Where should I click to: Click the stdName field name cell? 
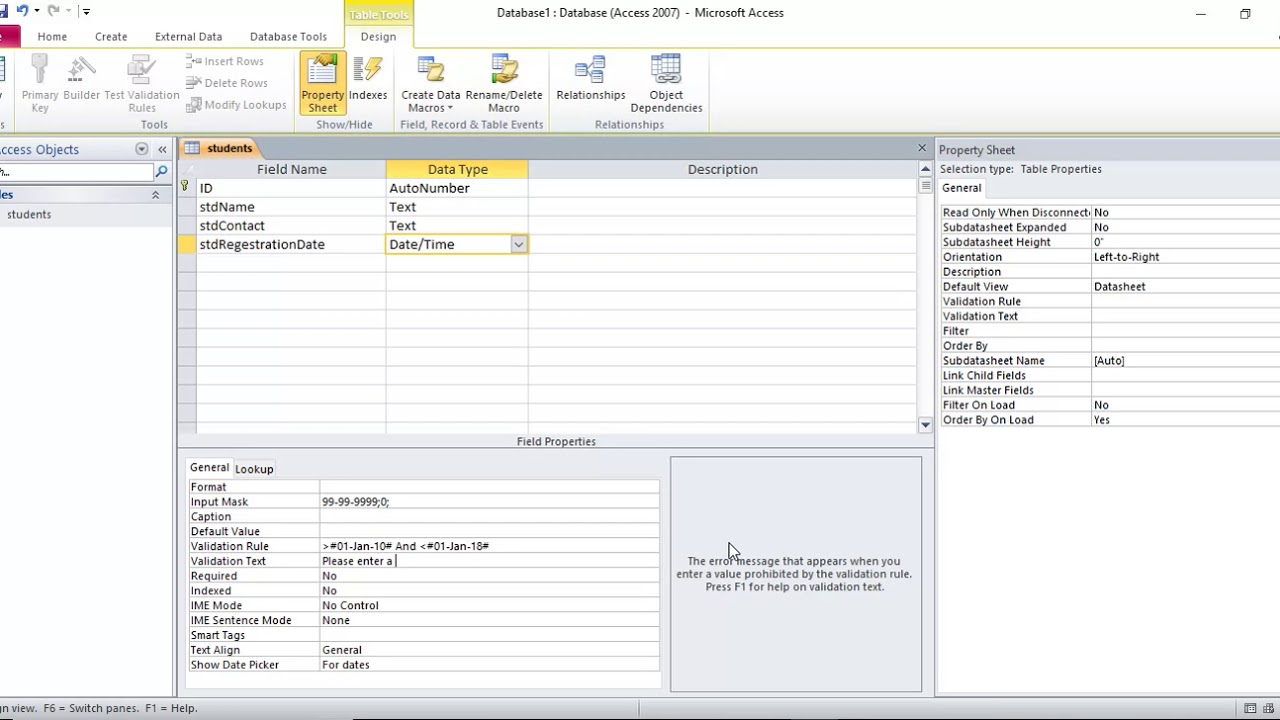[x=290, y=207]
